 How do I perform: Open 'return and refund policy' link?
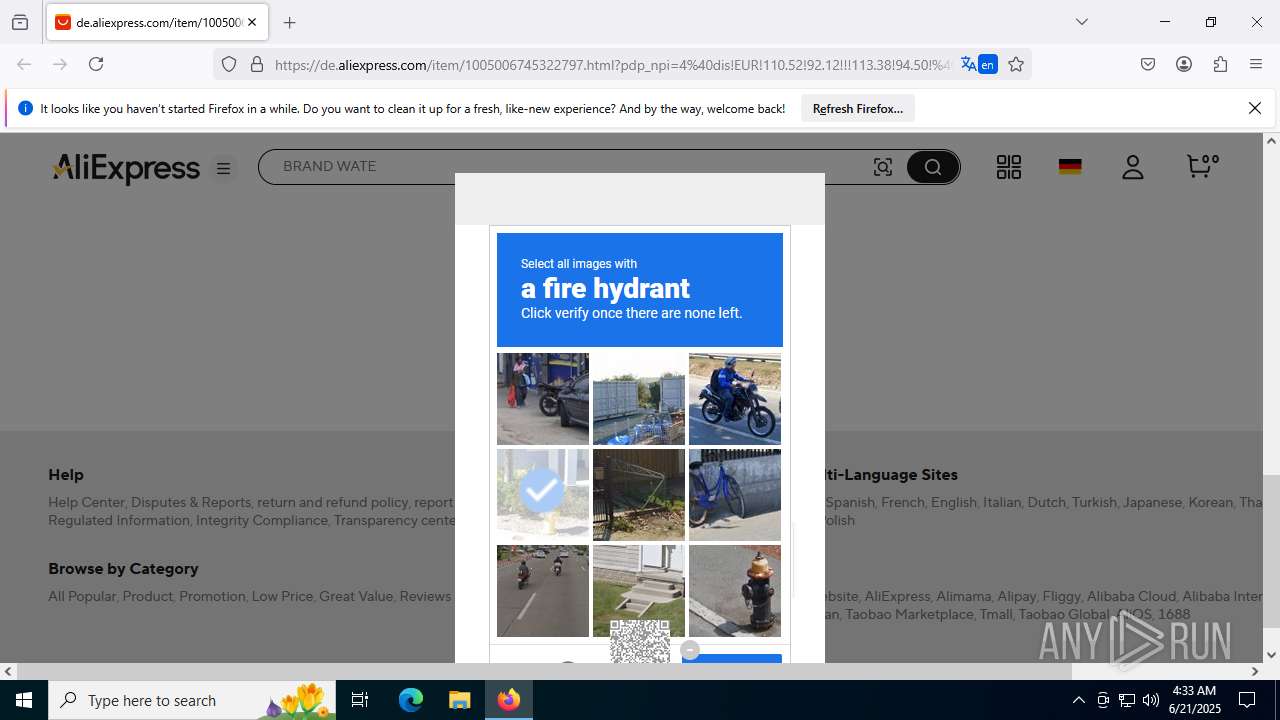point(333,502)
